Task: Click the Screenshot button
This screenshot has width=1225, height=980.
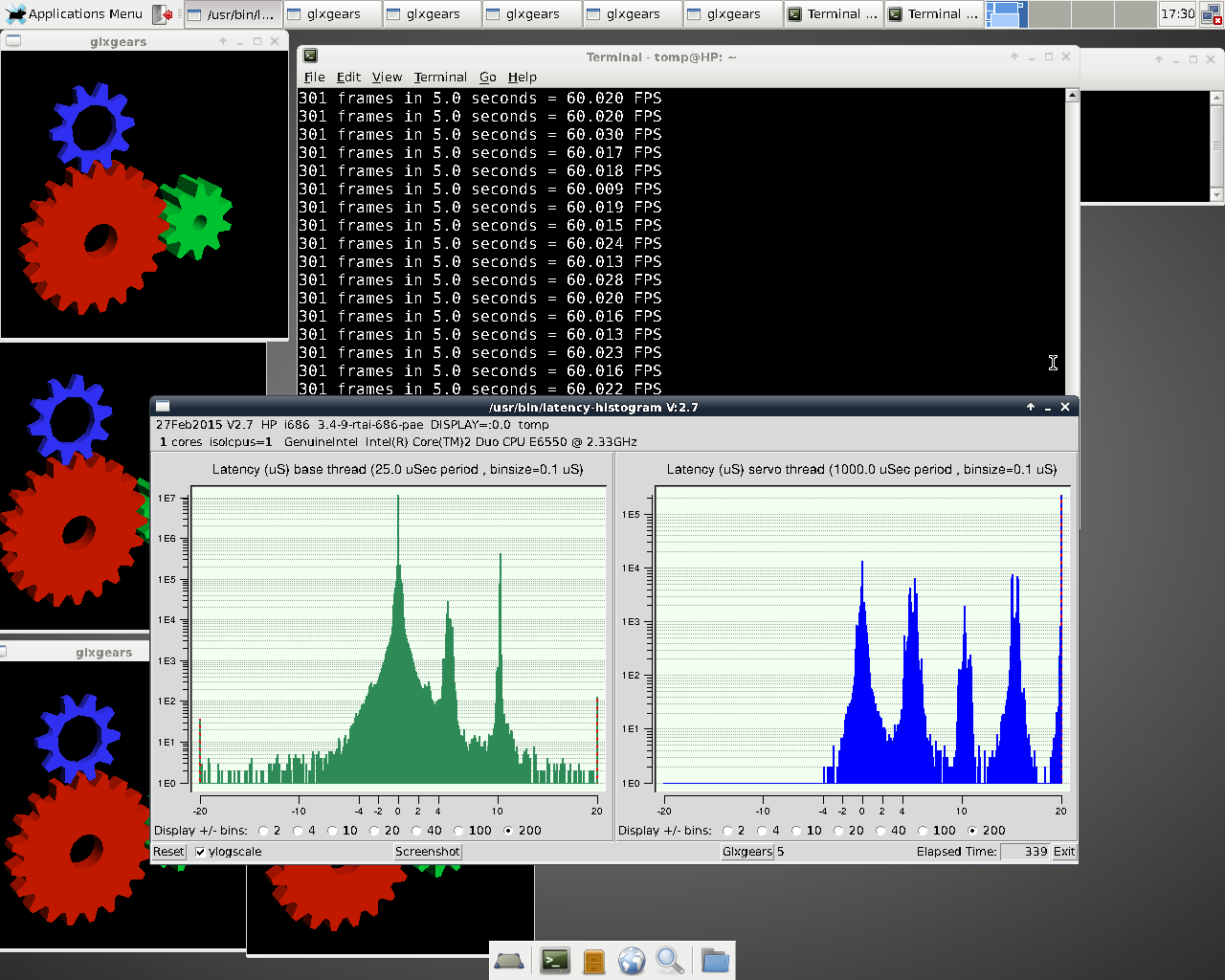Action: [x=427, y=852]
